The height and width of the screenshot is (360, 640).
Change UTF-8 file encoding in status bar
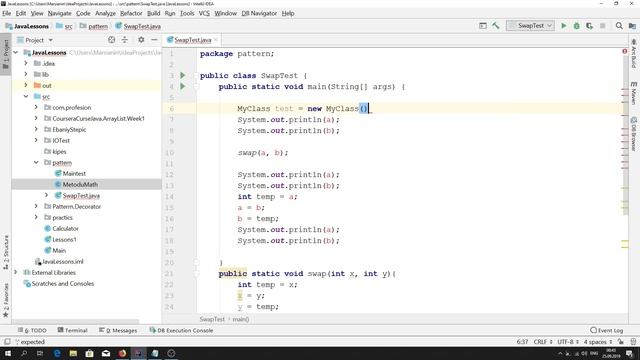click(568, 342)
